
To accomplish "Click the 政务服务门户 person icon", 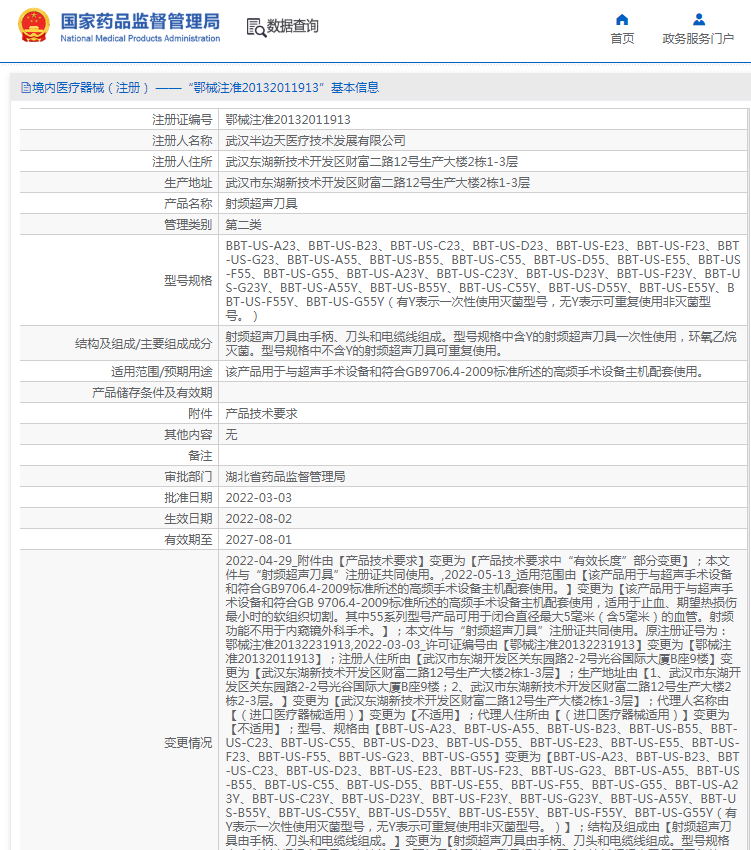I will 699,20.
